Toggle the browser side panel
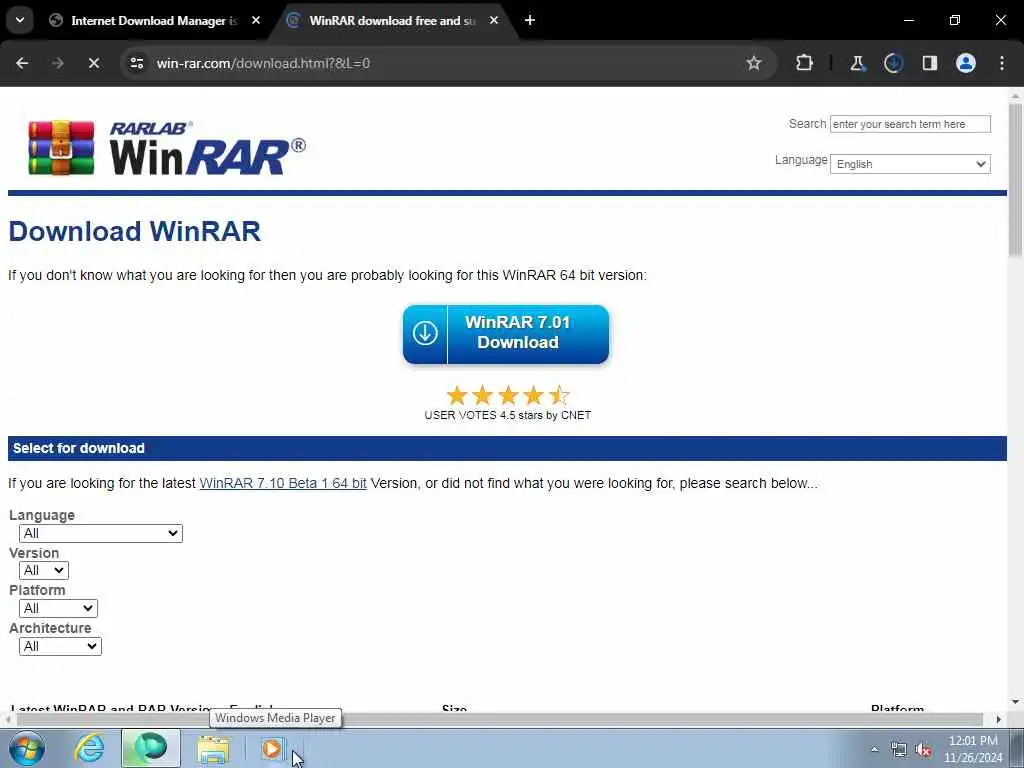Image resolution: width=1024 pixels, height=768 pixels. pos(930,63)
